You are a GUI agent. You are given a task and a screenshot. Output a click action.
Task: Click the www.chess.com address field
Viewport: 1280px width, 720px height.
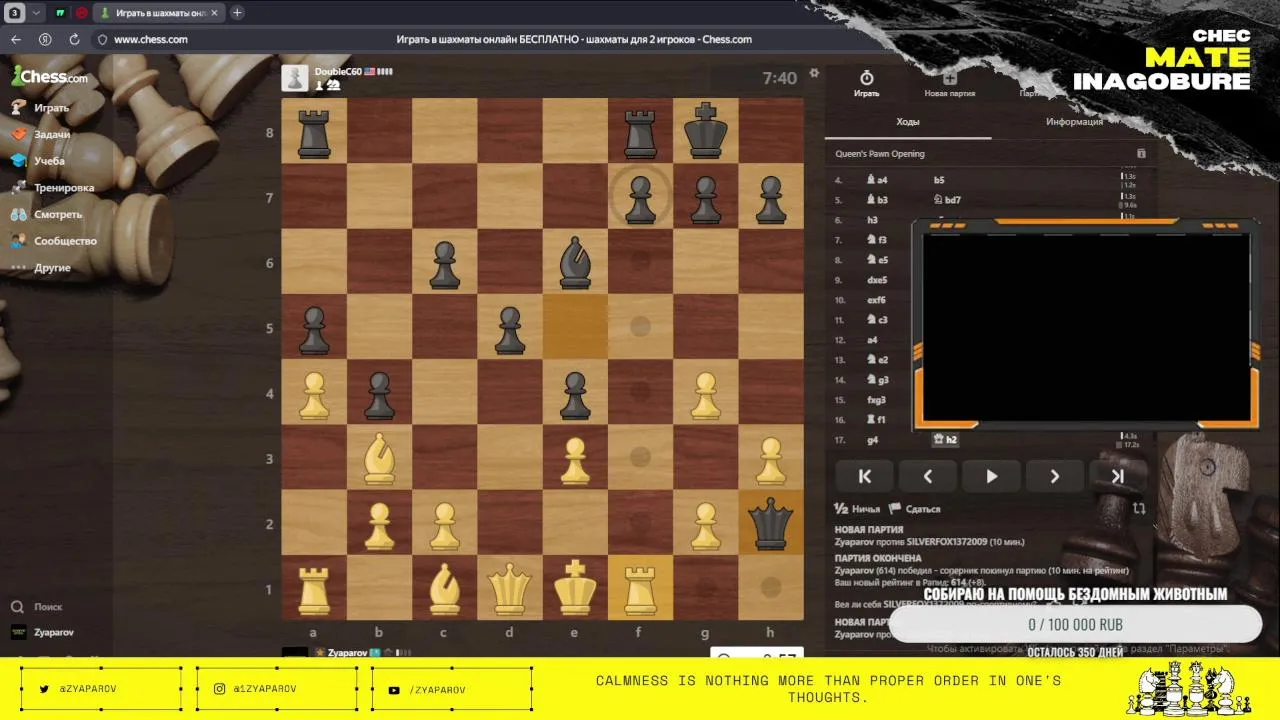click(x=151, y=40)
